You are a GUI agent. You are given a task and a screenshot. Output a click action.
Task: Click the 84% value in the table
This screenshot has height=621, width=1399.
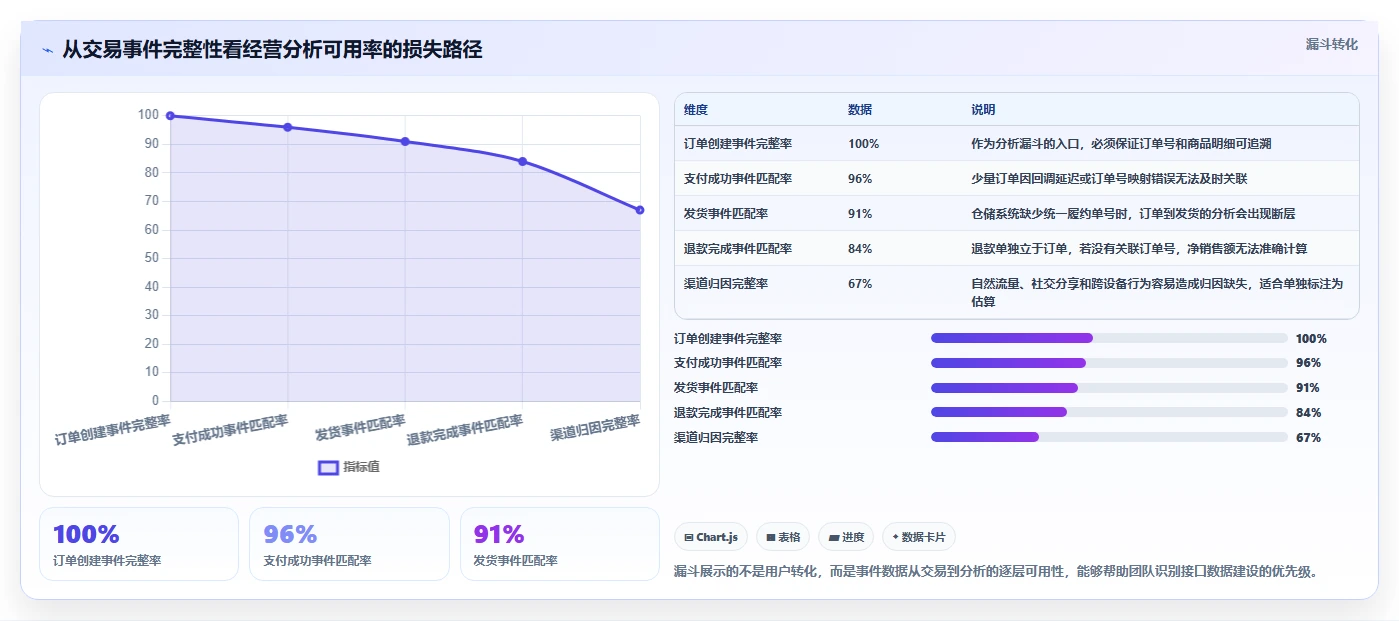click(x=860, y=249)
